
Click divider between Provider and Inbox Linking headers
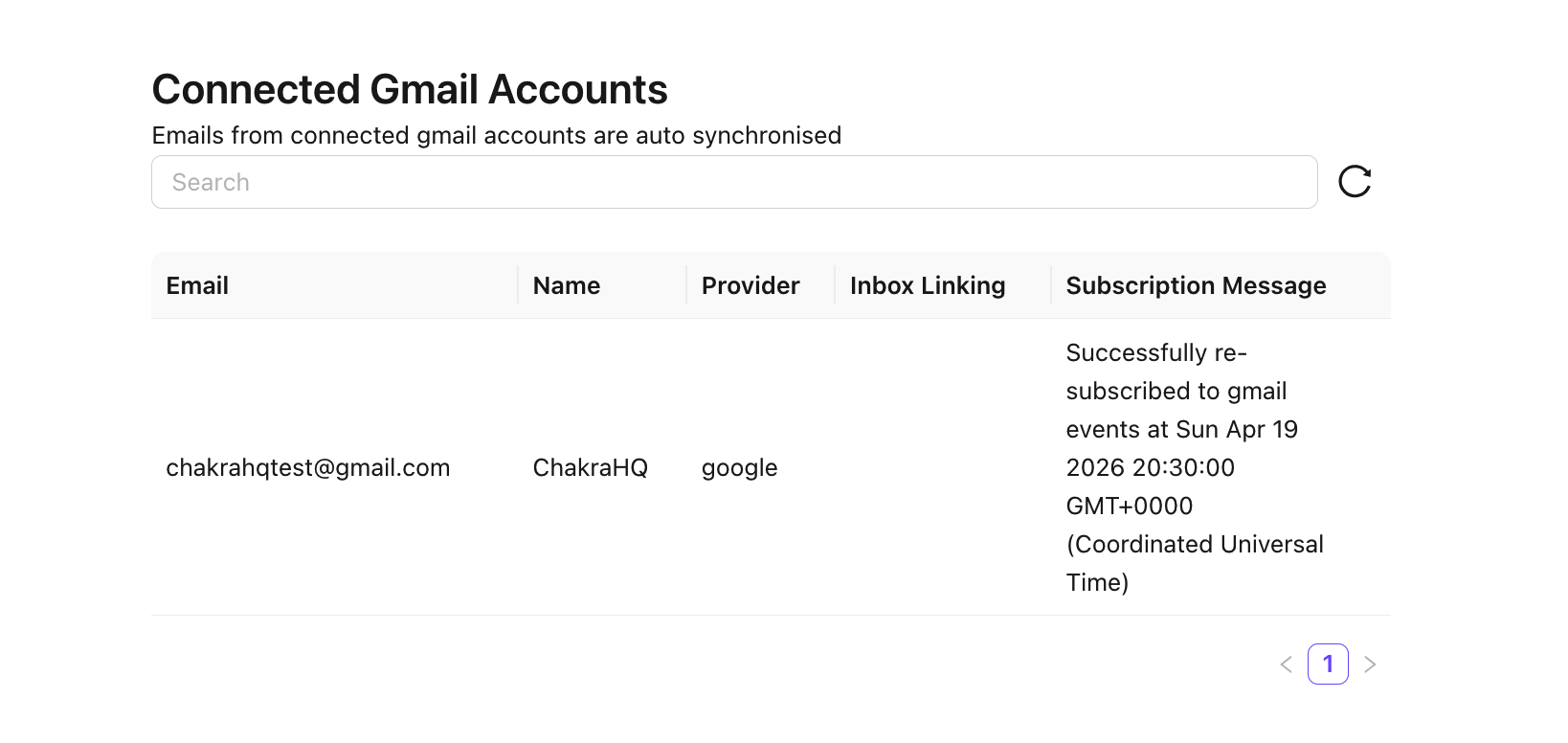pos(835,285)
